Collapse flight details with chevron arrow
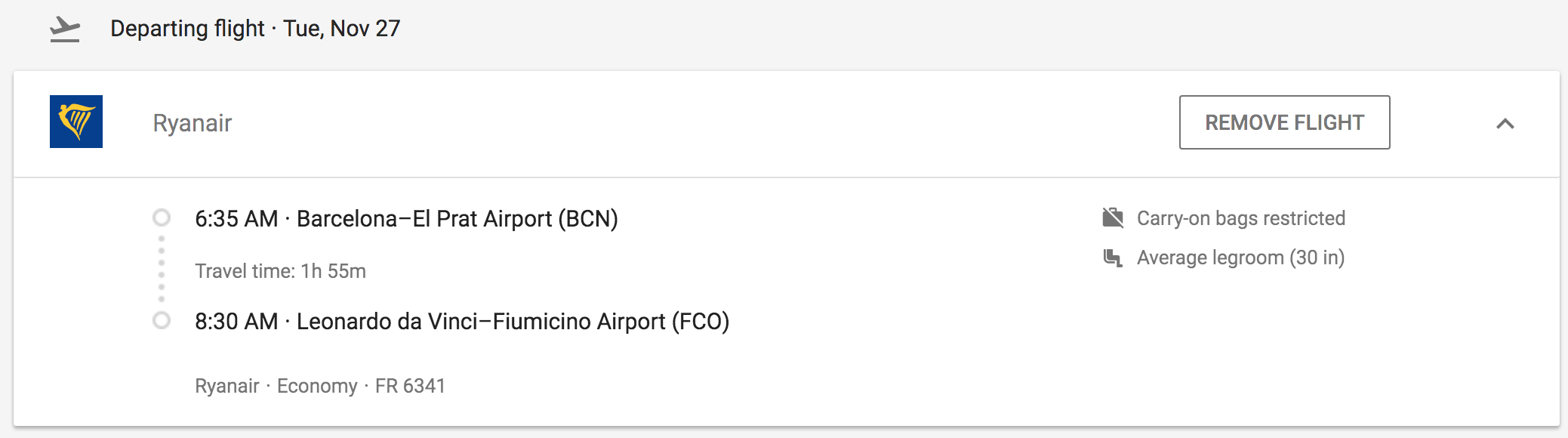The width and height of the screenshot is (1568, 438). pyautogui.click(x=1505, y=123)
